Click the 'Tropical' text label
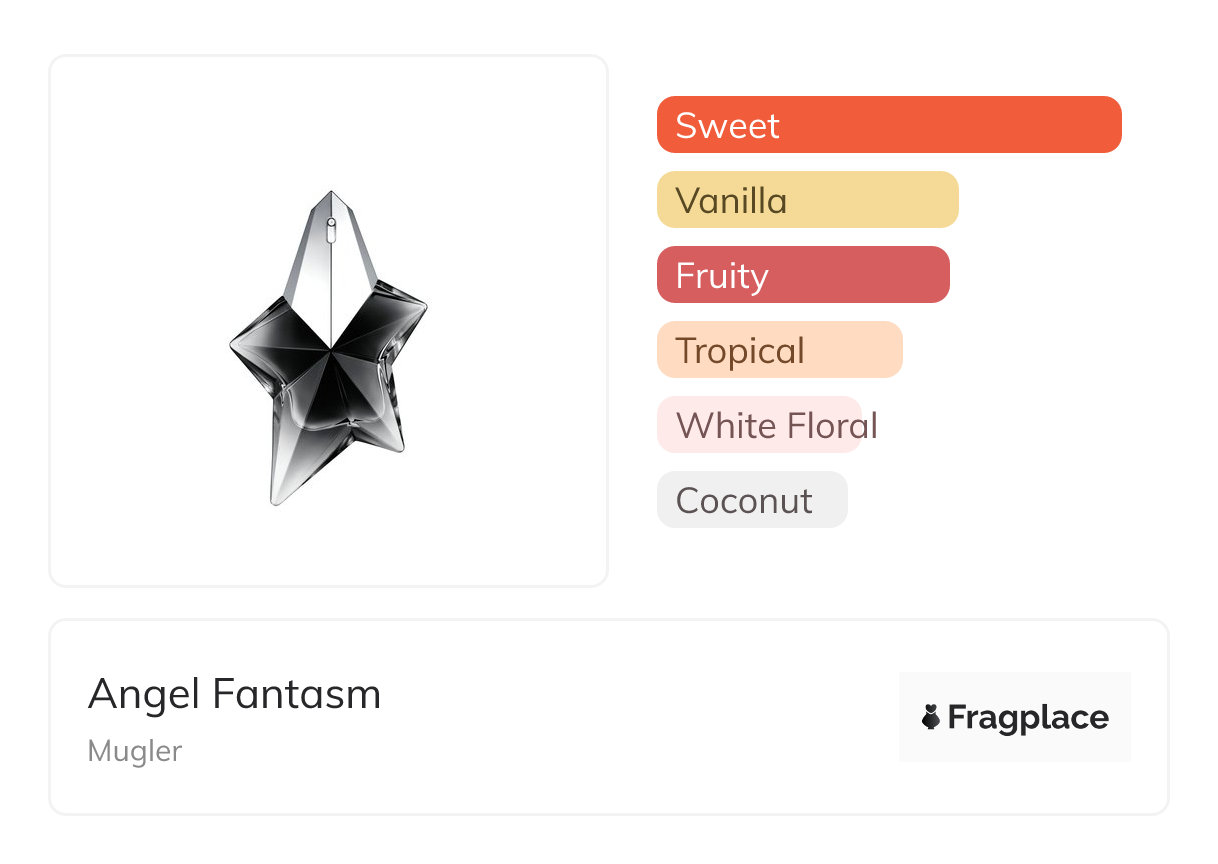This screenshot has width=1218, height=864. (740, 351)
